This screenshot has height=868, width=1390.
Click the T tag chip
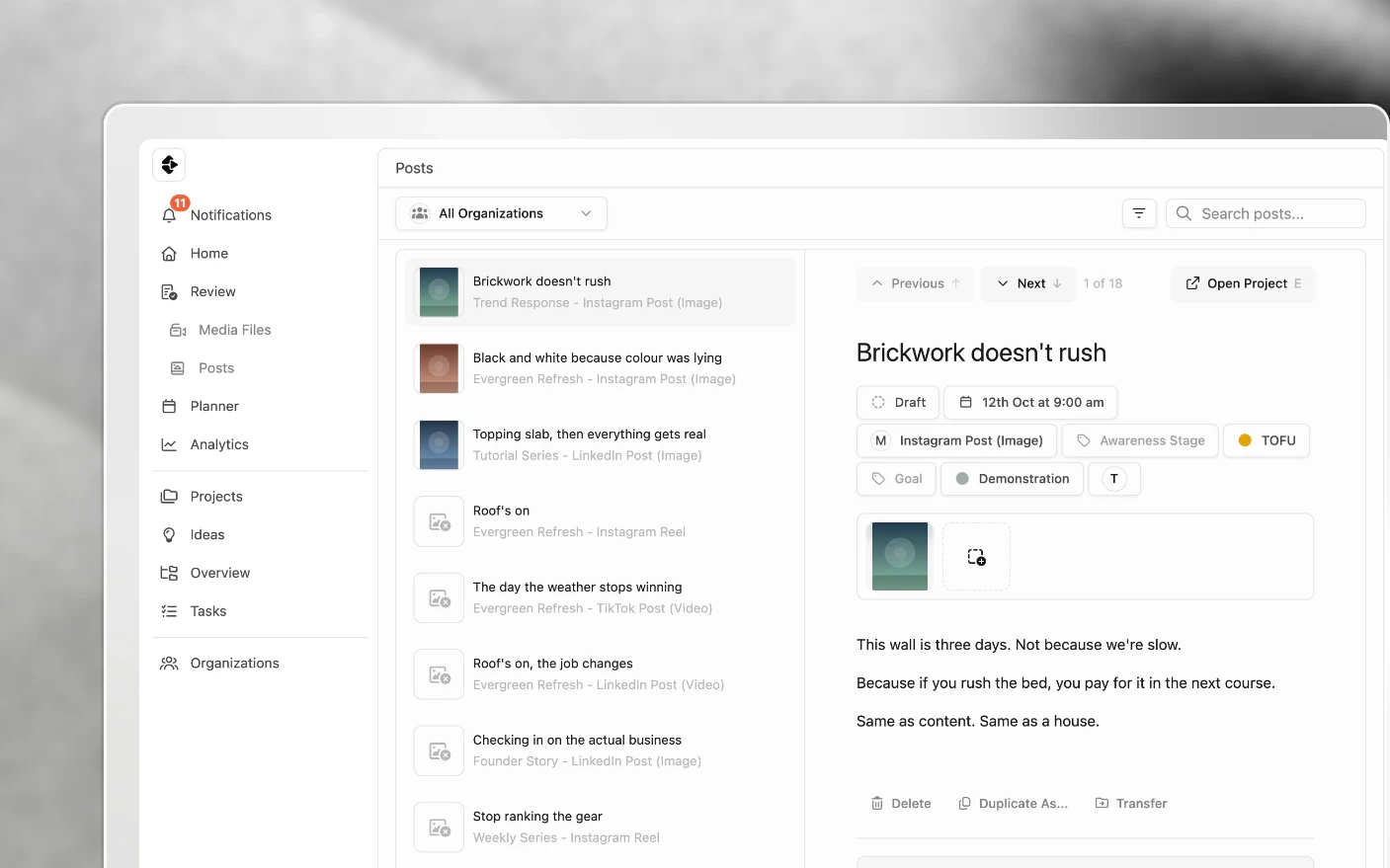(1114, 479)
